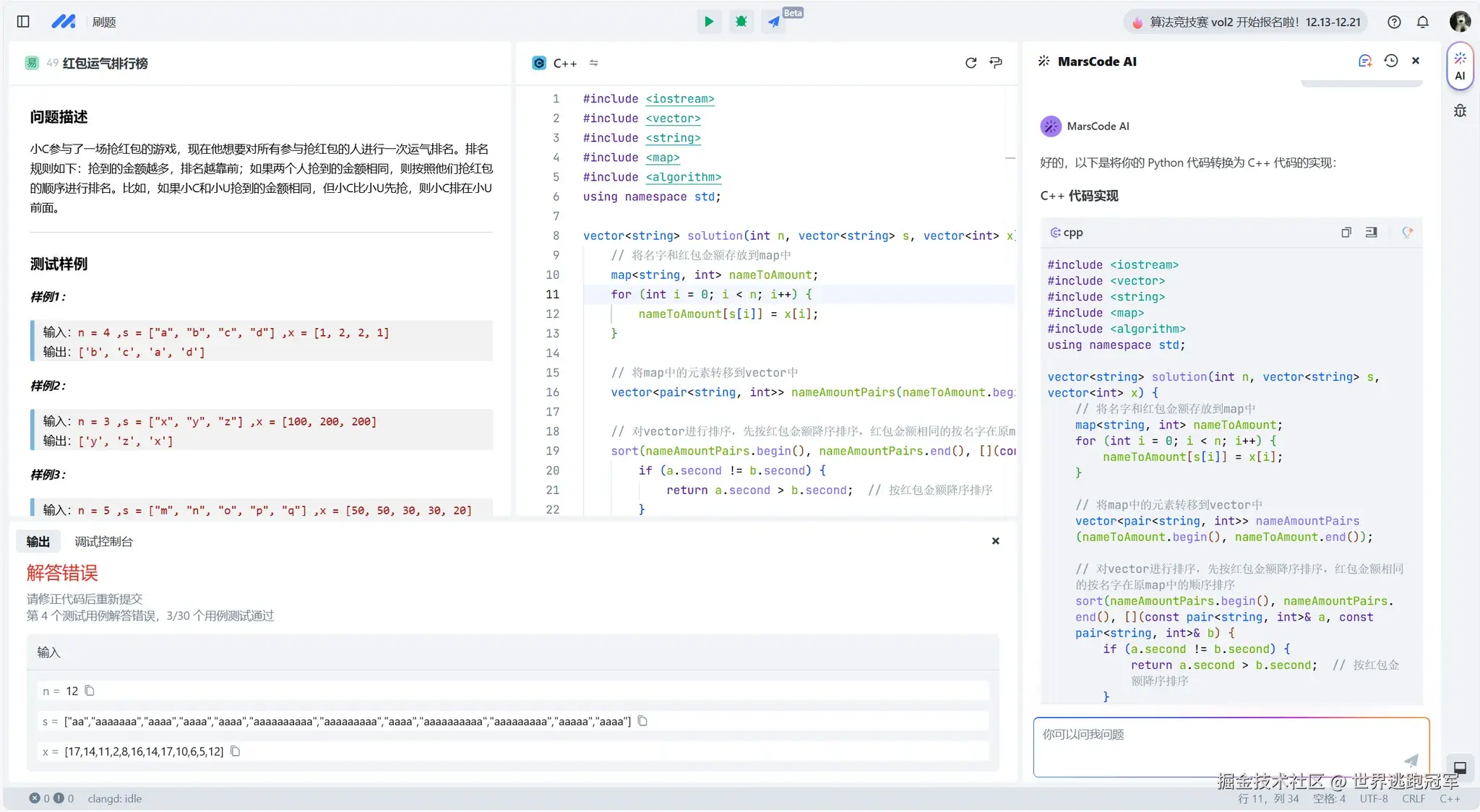The height and width of the screenshot is (812, 1480).
Task: Copy the s input array
Action: (642, 721)
